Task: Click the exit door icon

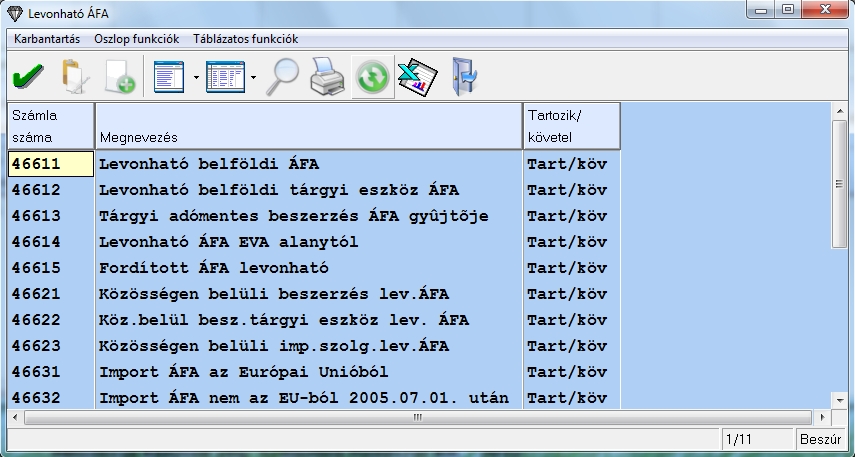Action: (463, 77)
